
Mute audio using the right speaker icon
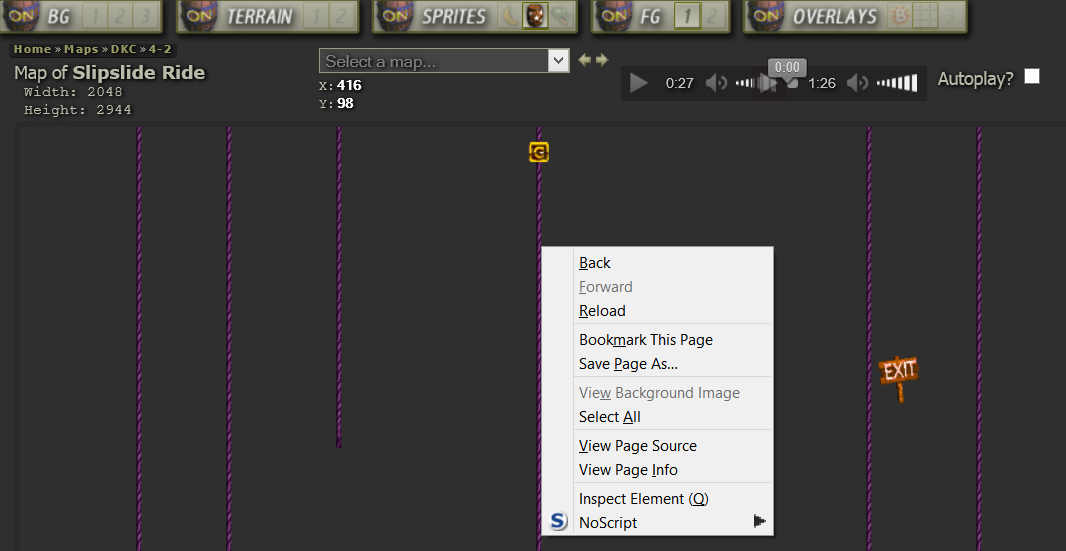click(x=857, y=83)
